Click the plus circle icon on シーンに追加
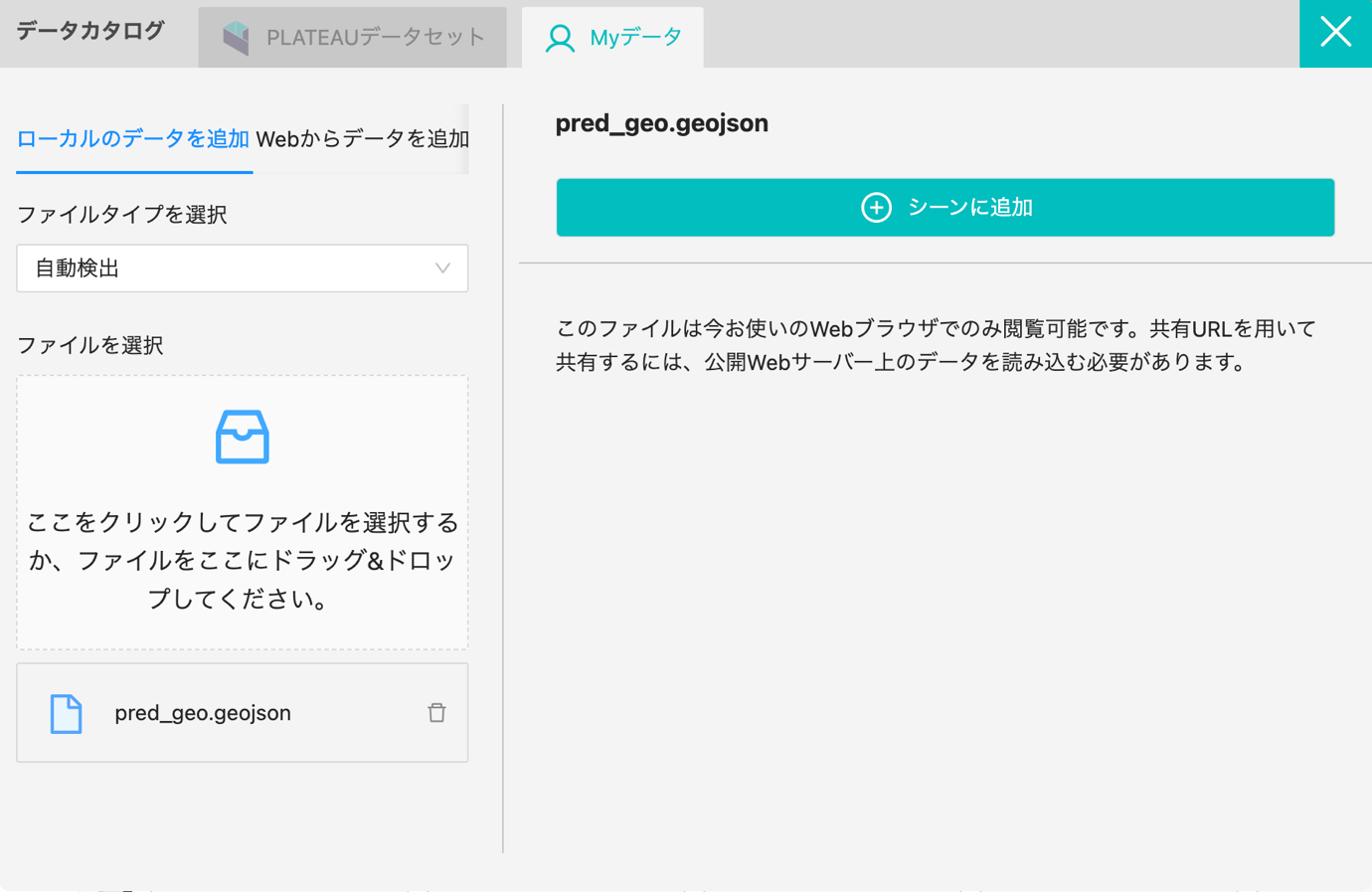The height and width of the screenshot is (892, 1372). 876,207
